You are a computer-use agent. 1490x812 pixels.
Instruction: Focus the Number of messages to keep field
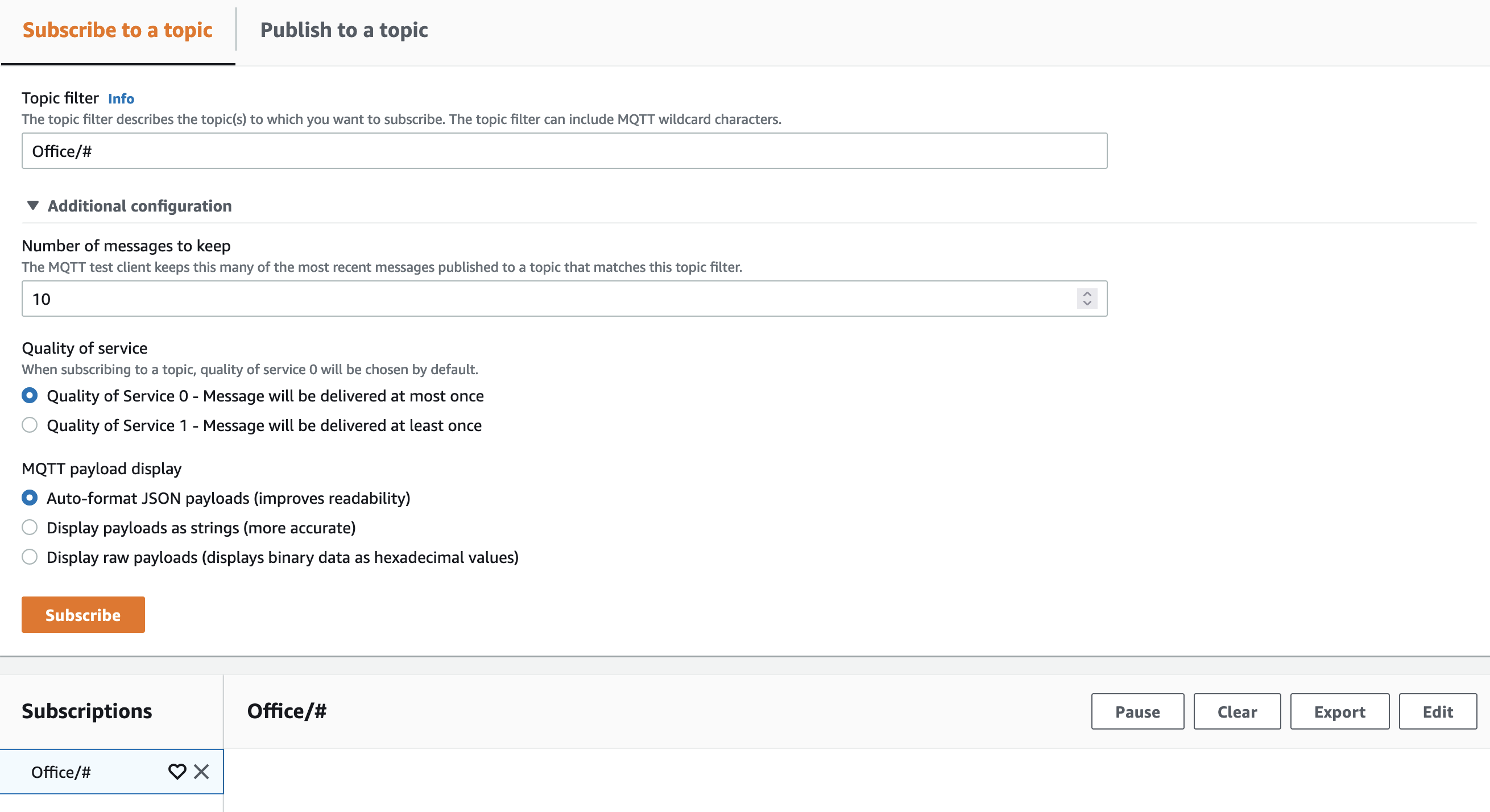pyautogui.click(x=564, y=299)
